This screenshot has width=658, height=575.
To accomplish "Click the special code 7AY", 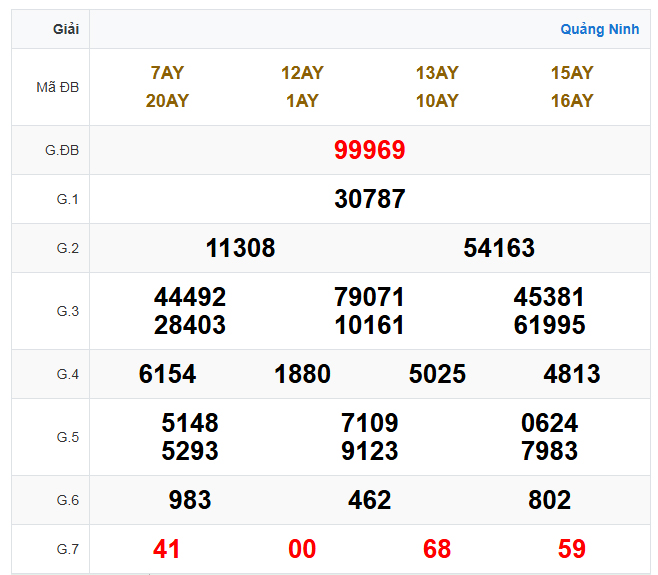I will (167, 73).
